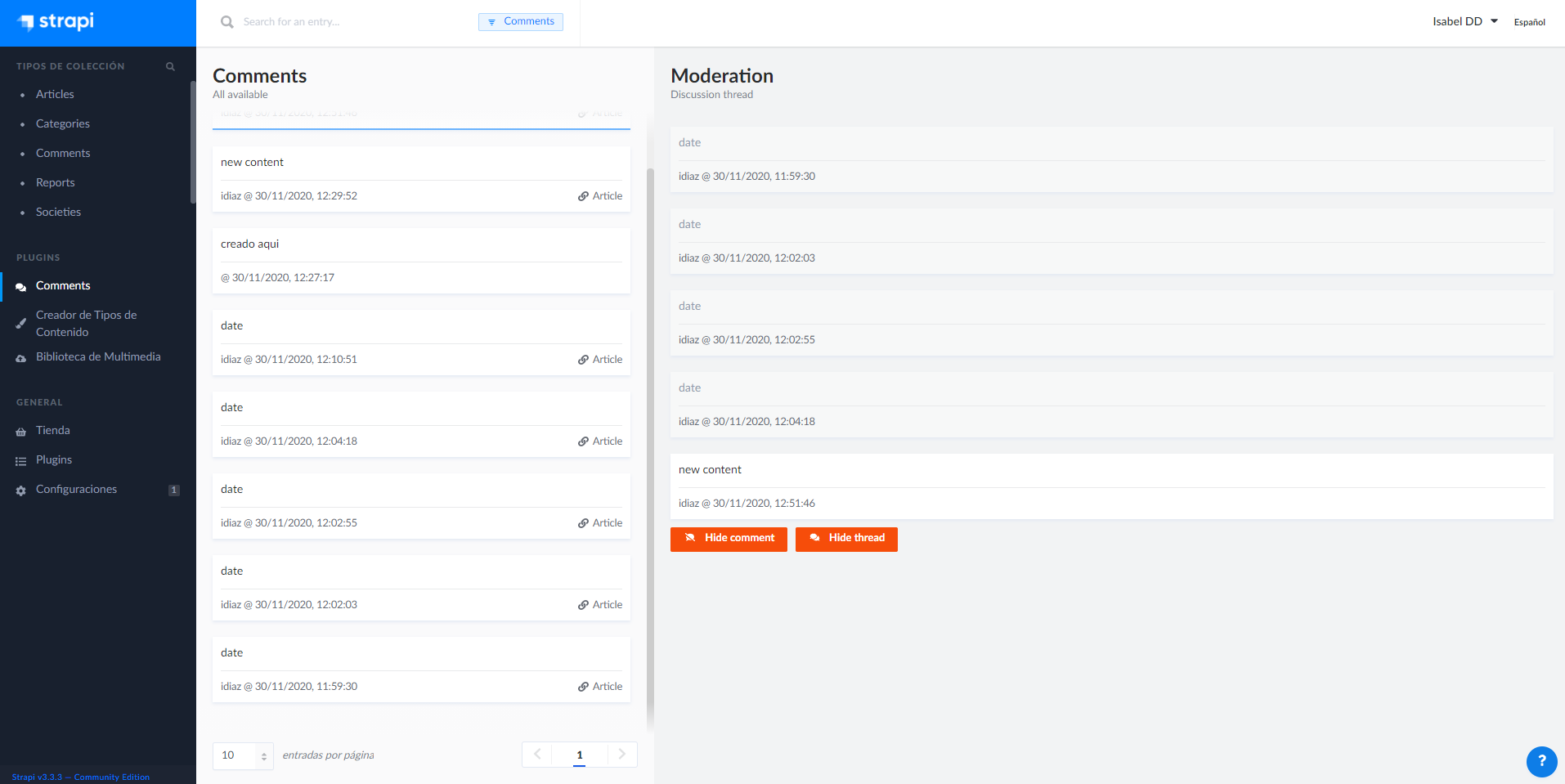Select Articles collection type
Viewport: 1565px width, 784px height.
point(55,94)
